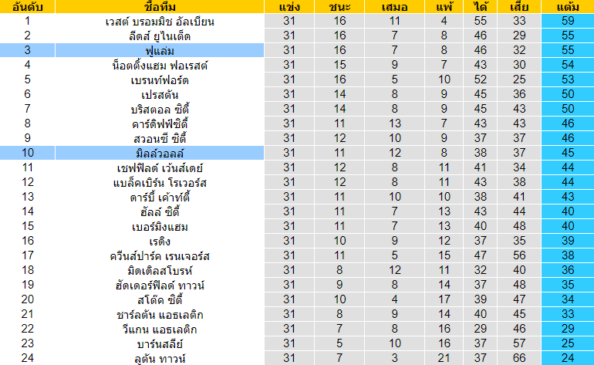Click the แต้ม column header
This screenshot has height=365, width=594.
(568, 7)
